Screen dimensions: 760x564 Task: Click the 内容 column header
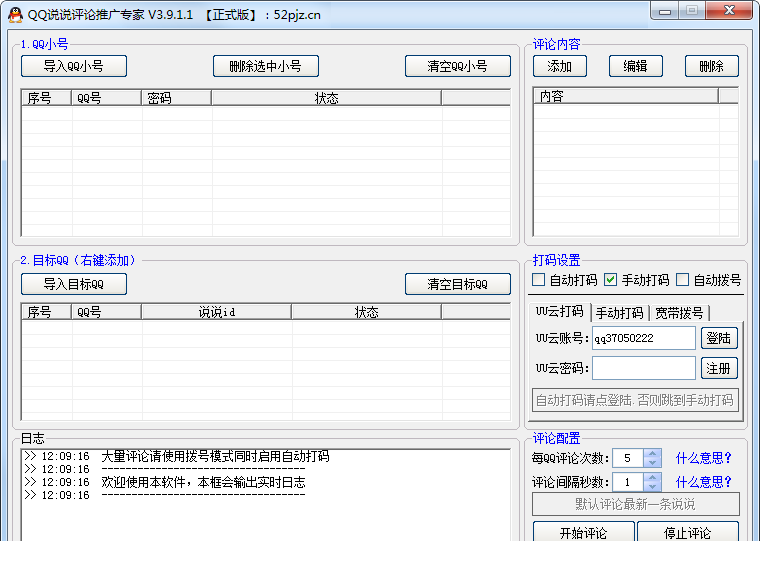coord(626,96)
